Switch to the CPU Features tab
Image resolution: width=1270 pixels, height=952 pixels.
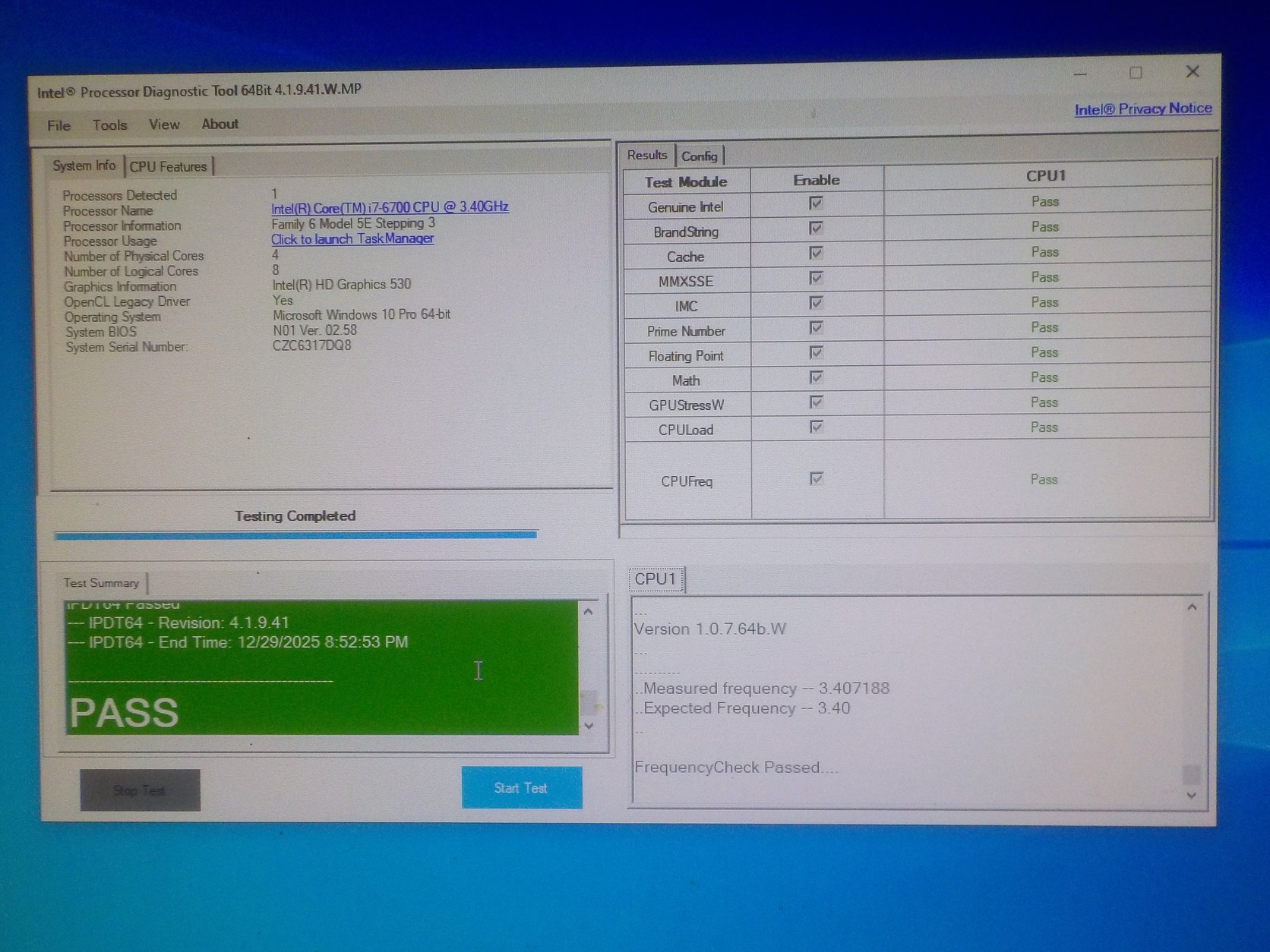(x=169, y=166)
